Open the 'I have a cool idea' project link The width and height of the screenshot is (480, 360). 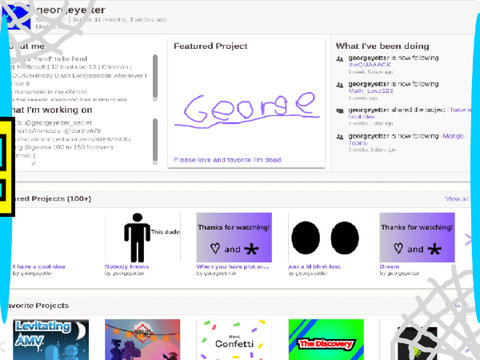click(x=39, y=267)
